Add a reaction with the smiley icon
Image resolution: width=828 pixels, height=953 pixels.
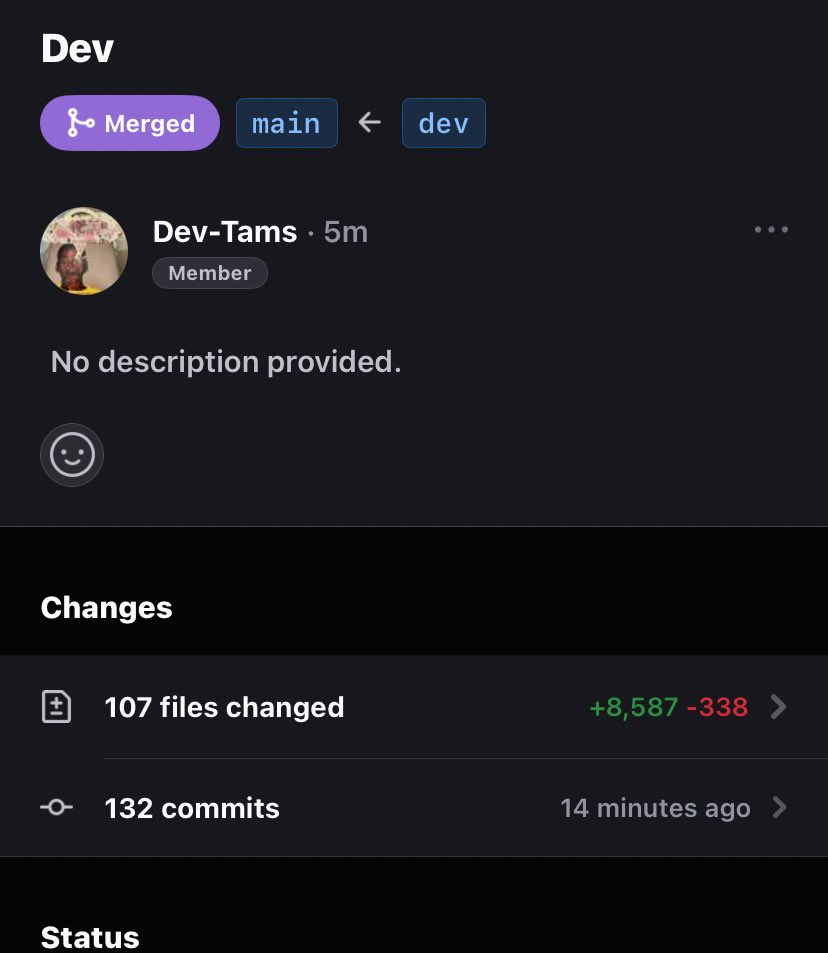[x=72, y=455]
